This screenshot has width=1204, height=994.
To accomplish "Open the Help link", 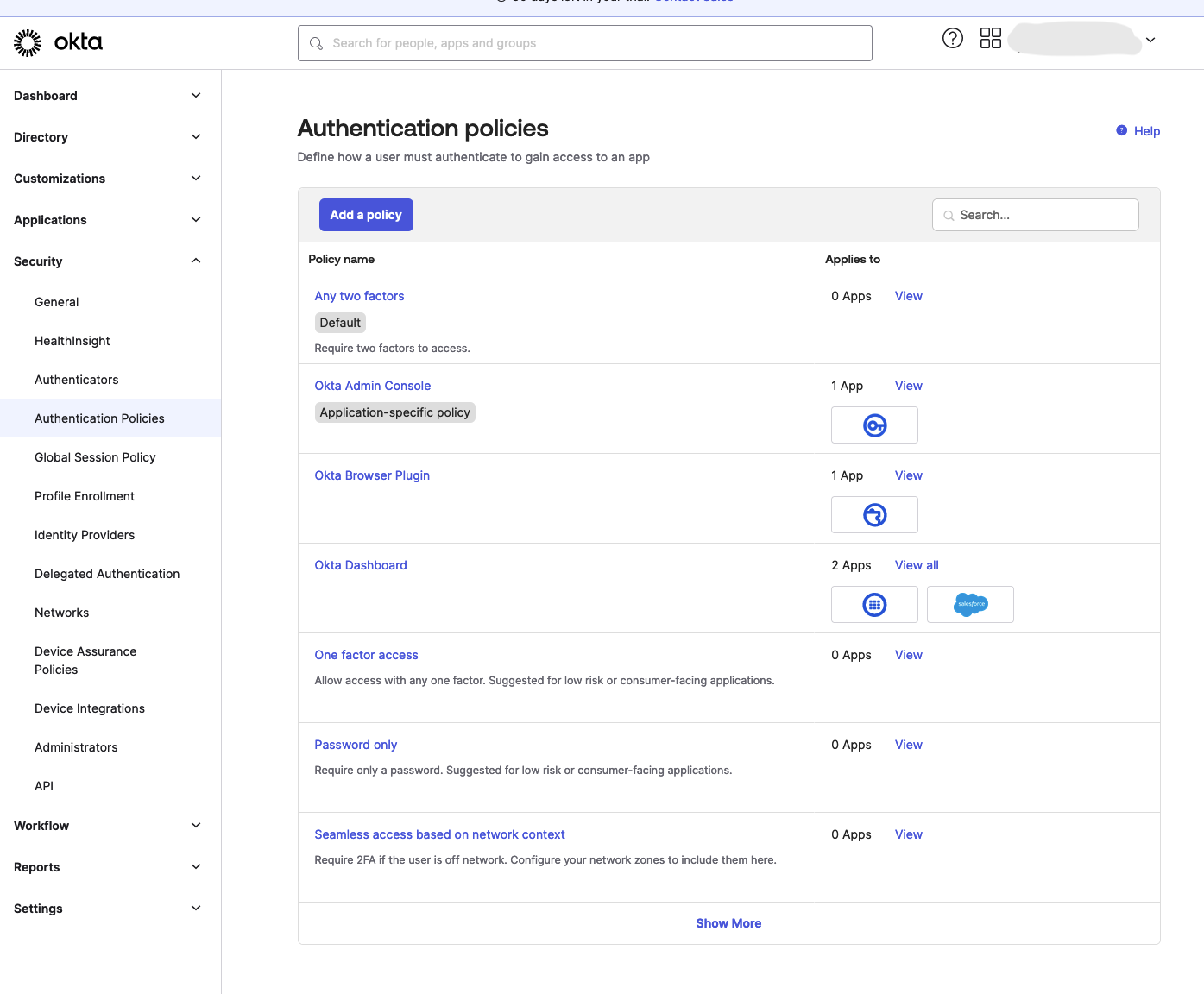I will [x=1147, y=131].
